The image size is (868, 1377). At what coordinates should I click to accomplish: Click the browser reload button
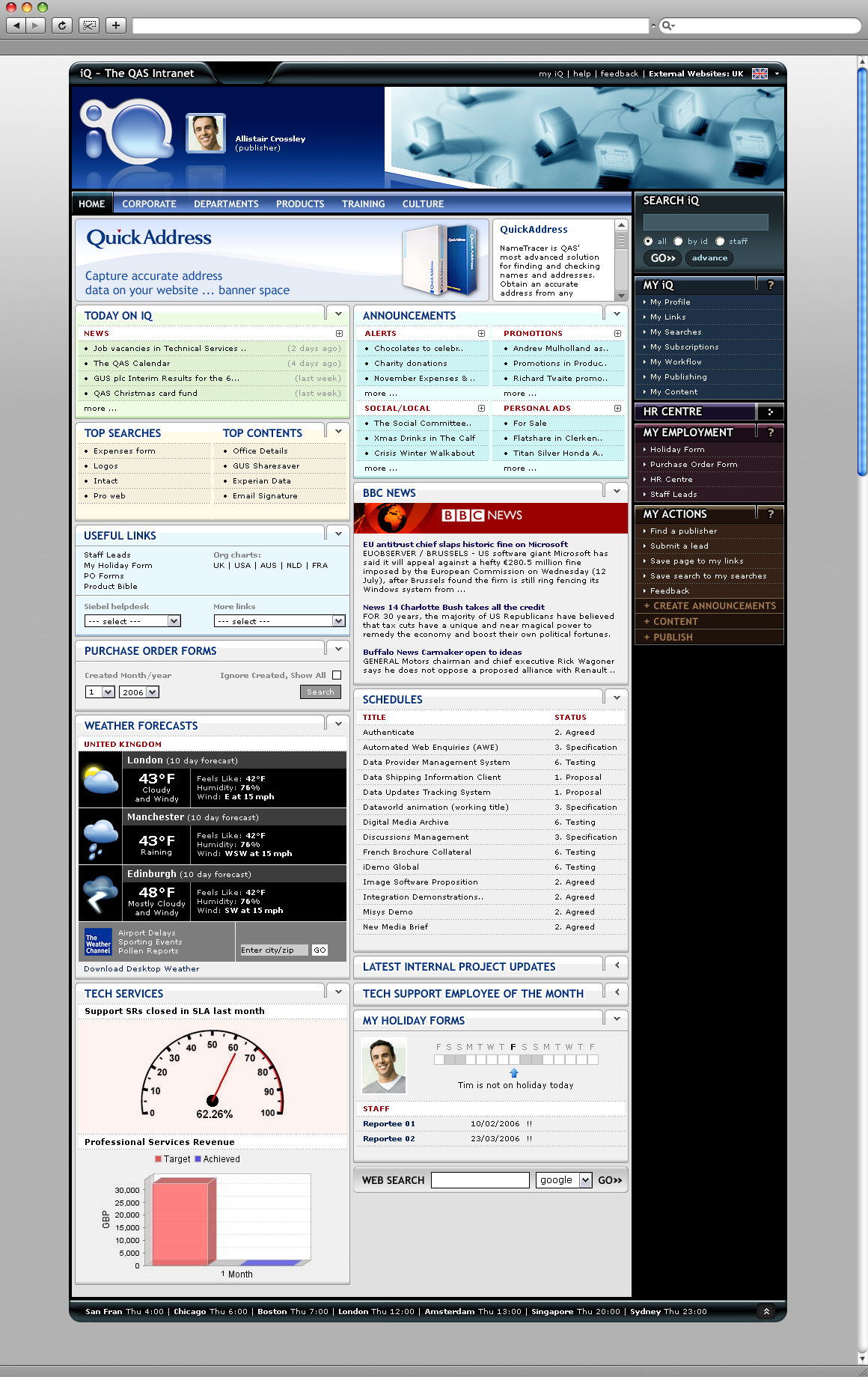tap(62, 25)
